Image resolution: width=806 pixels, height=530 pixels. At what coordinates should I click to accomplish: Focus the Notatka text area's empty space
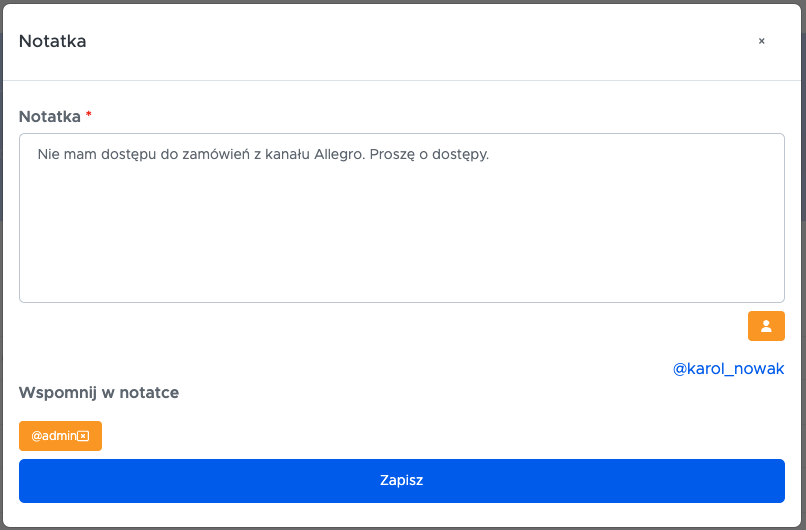(x=400, y=240)
